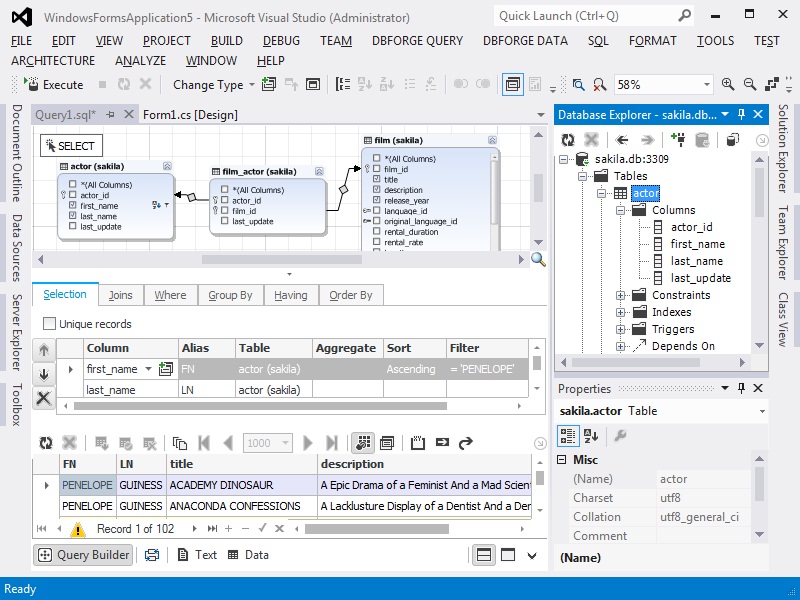Go to the first page of results
Screen dimensions: 800x600
click(204, 443)
